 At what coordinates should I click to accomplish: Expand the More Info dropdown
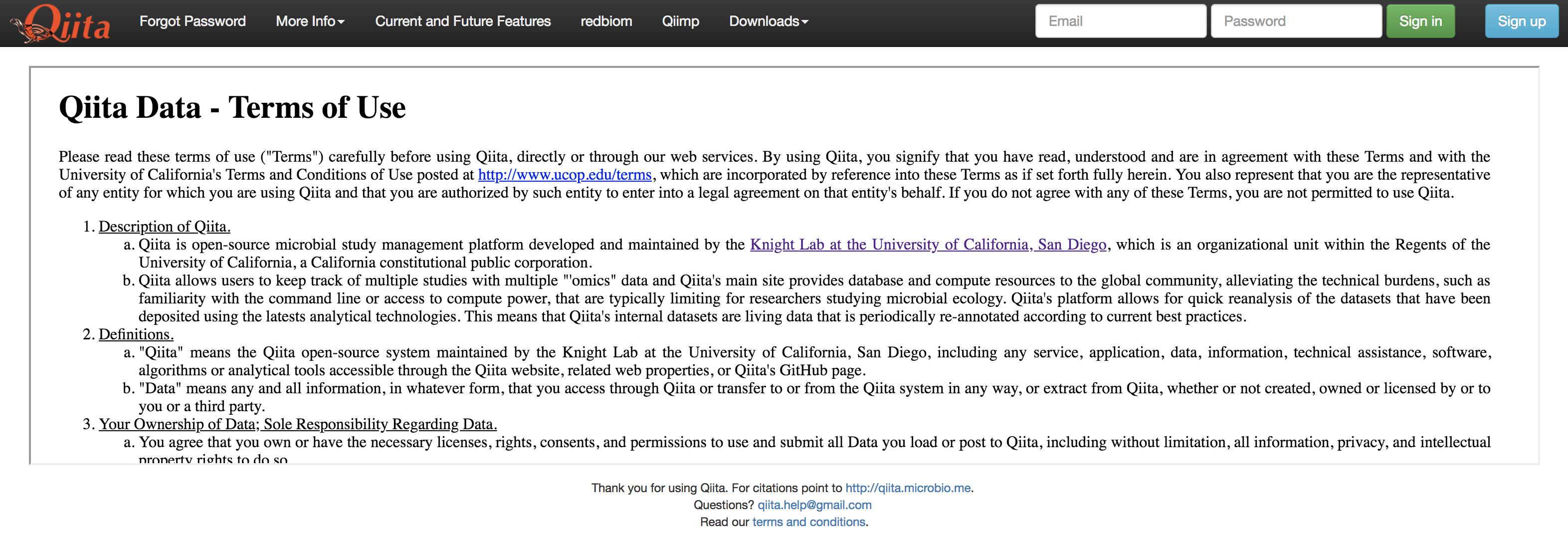[x=310, y=21]
